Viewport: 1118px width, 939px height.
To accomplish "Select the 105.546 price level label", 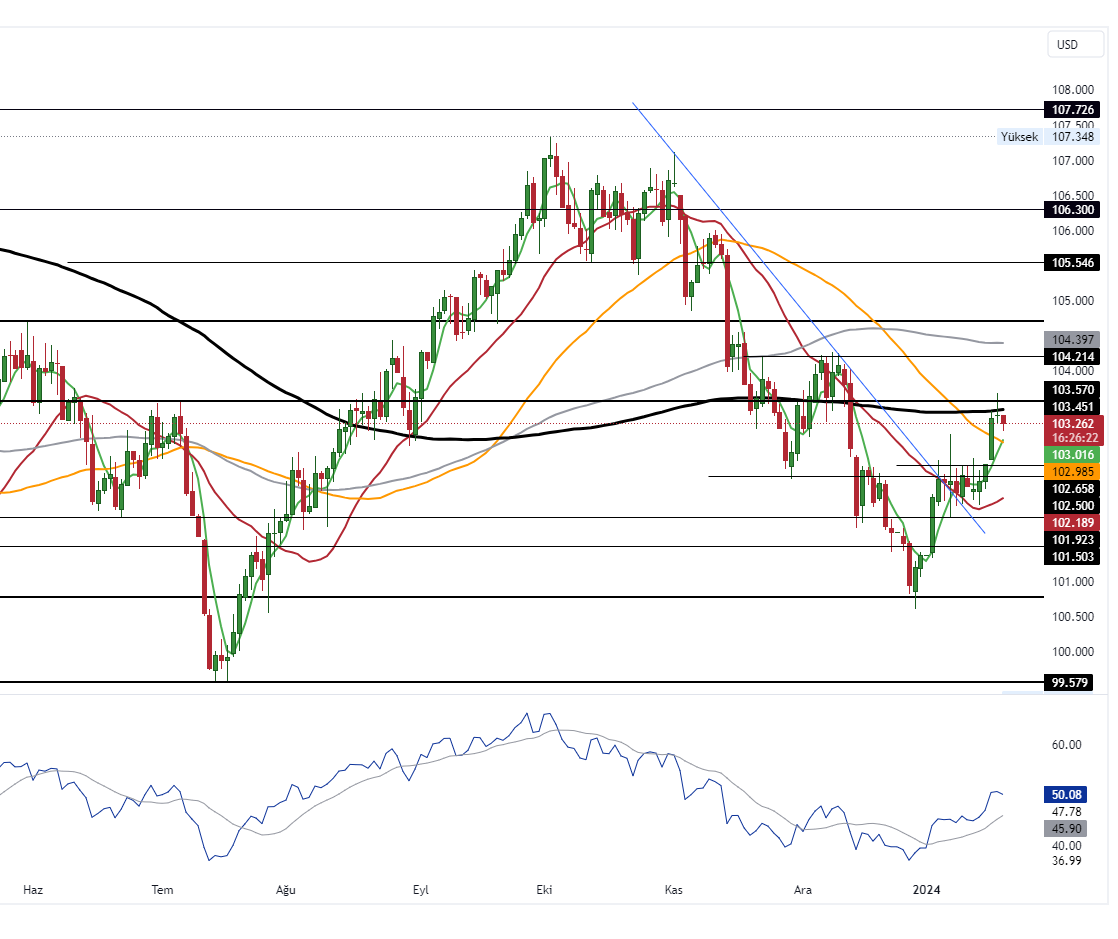I will tap(1071, 263).
